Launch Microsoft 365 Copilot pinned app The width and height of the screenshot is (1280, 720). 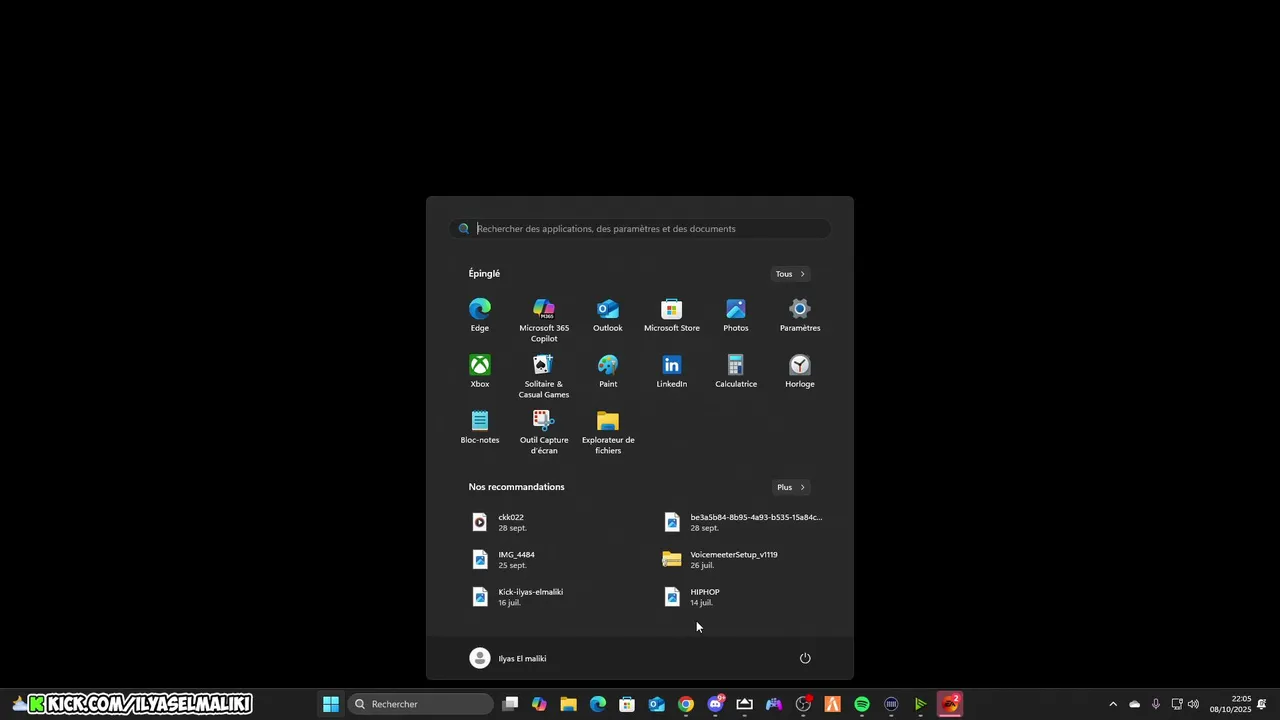544,320
